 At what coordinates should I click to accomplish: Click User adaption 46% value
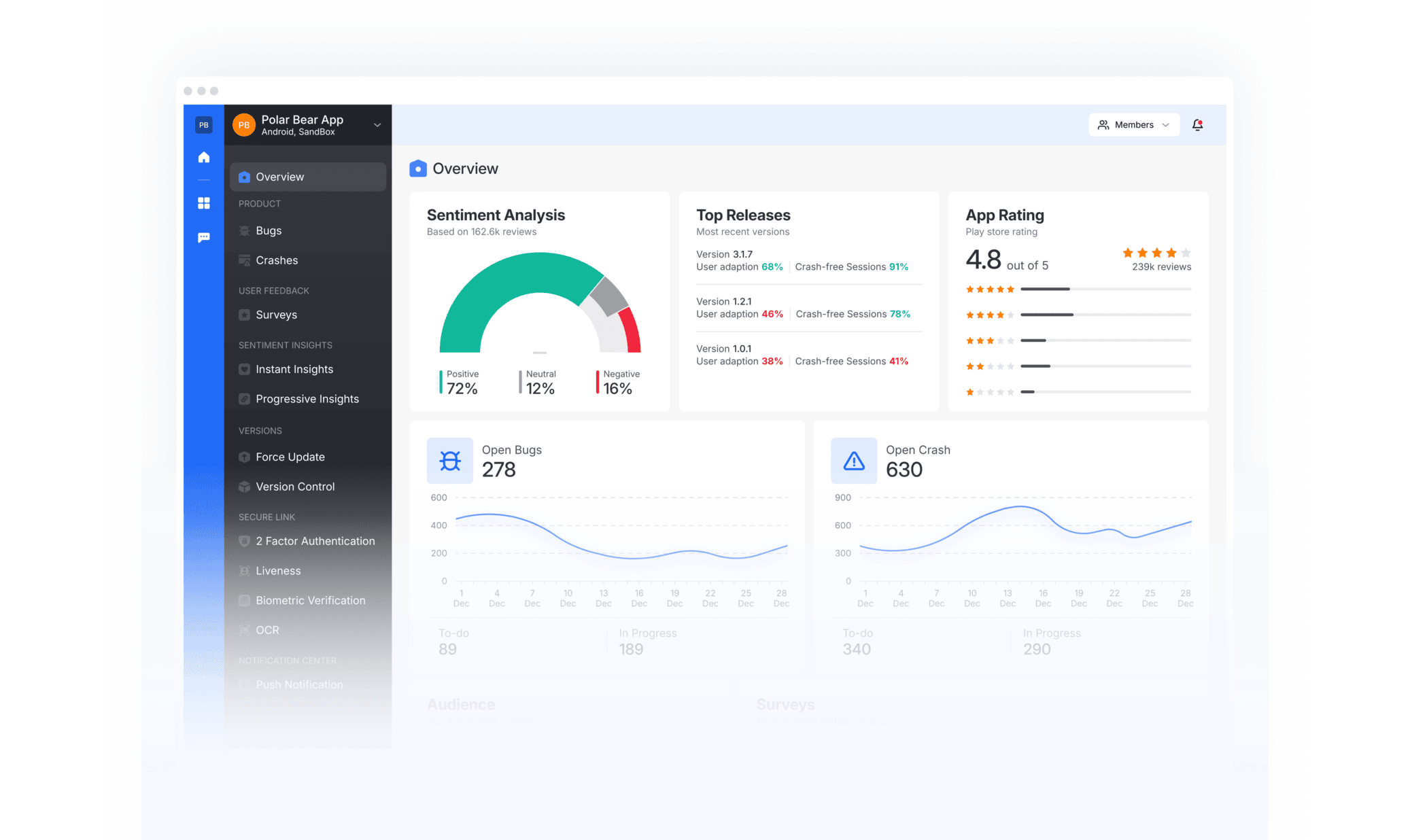pos(772,314)
